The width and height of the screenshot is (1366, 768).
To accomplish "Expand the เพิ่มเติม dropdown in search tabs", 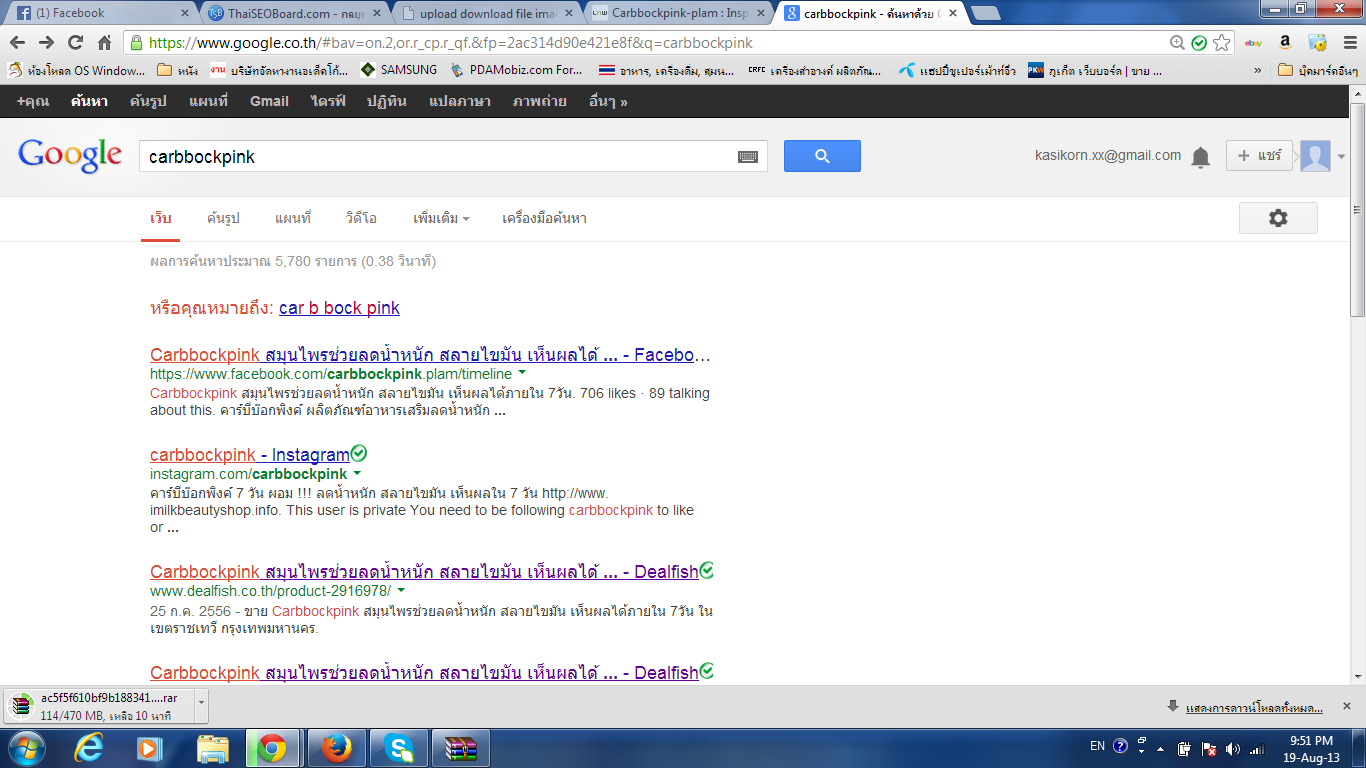I will (x=441, y=218).
